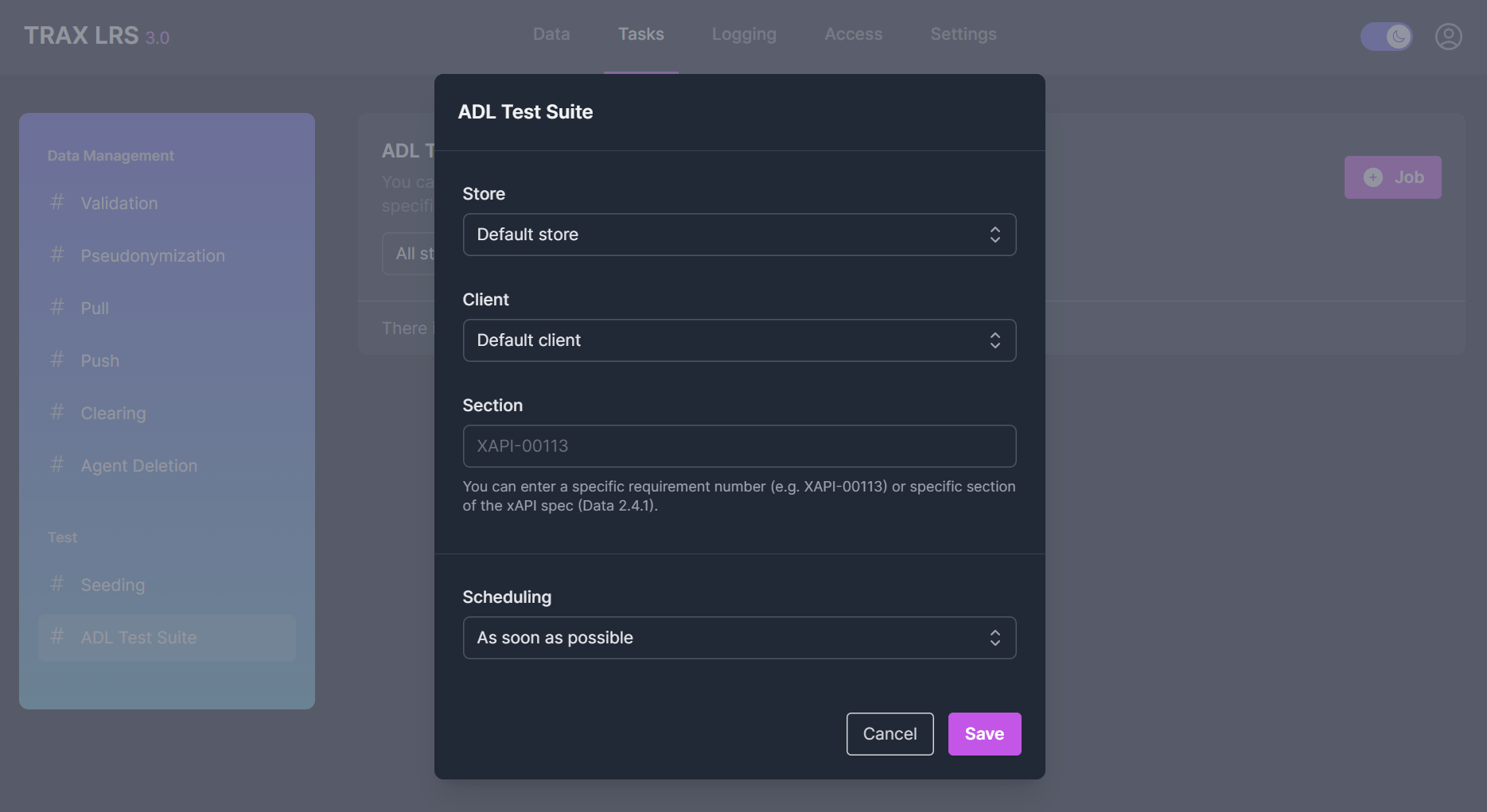Image resolution: width=1487 pixels, height=812 pixels.
Task: Focus the Section input field
Action: click(738, 446)
